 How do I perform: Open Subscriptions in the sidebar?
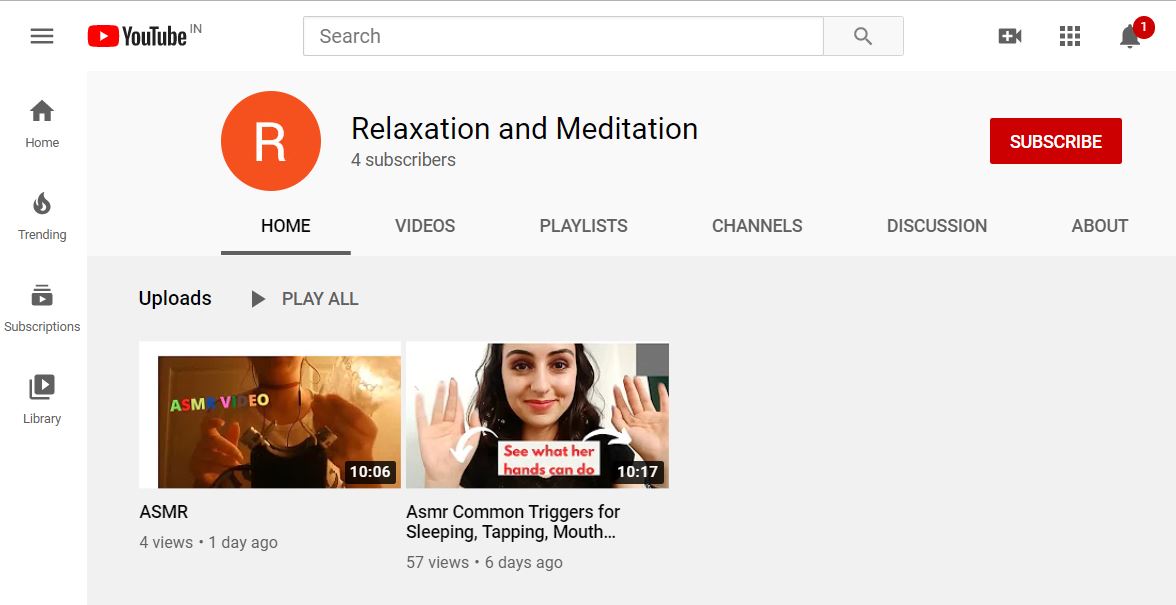42,308
